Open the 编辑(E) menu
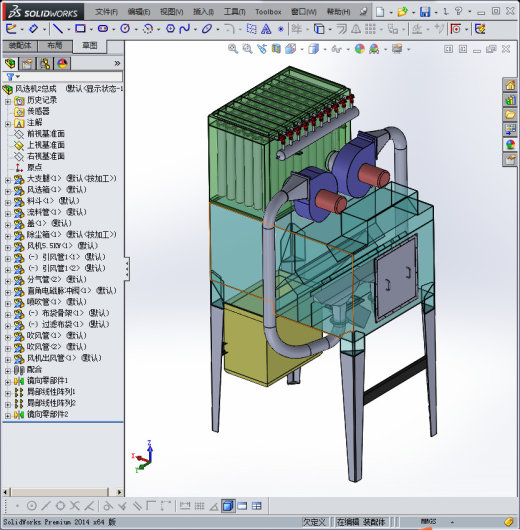This screenshot has height=530, width=520. tap(139, 12)
